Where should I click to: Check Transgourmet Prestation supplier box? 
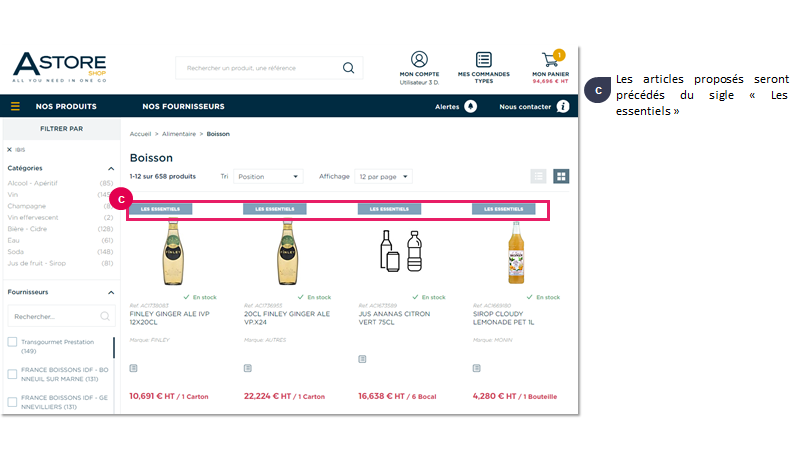point(12,342)
